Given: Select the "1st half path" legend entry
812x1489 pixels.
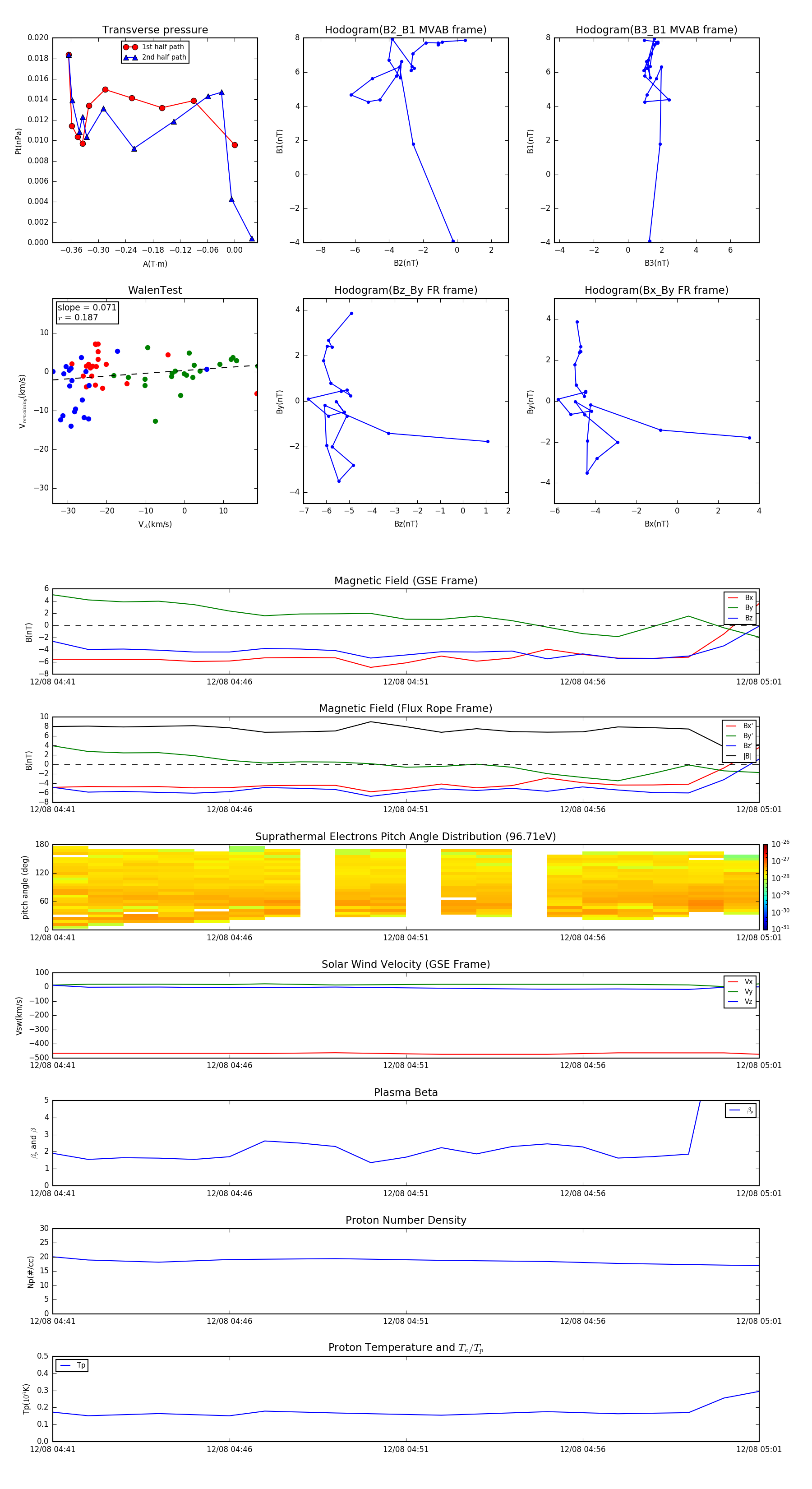Looking at the screenshot, I should (x=154, y=47).
